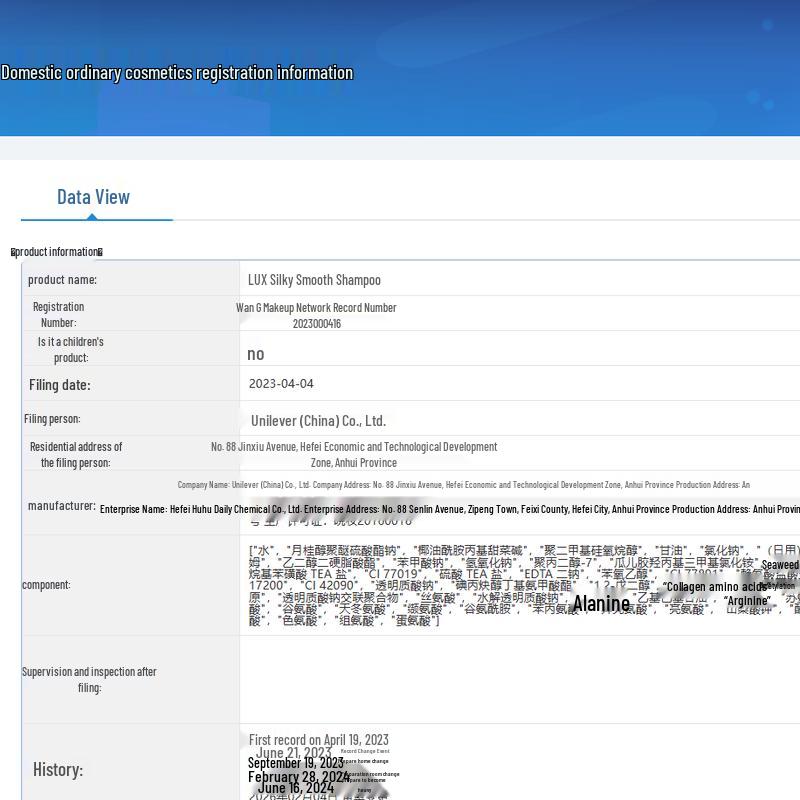The image size is (800, 800).
Task: Click the "Supervision and inspection after filing:" label
Action: 89,680
